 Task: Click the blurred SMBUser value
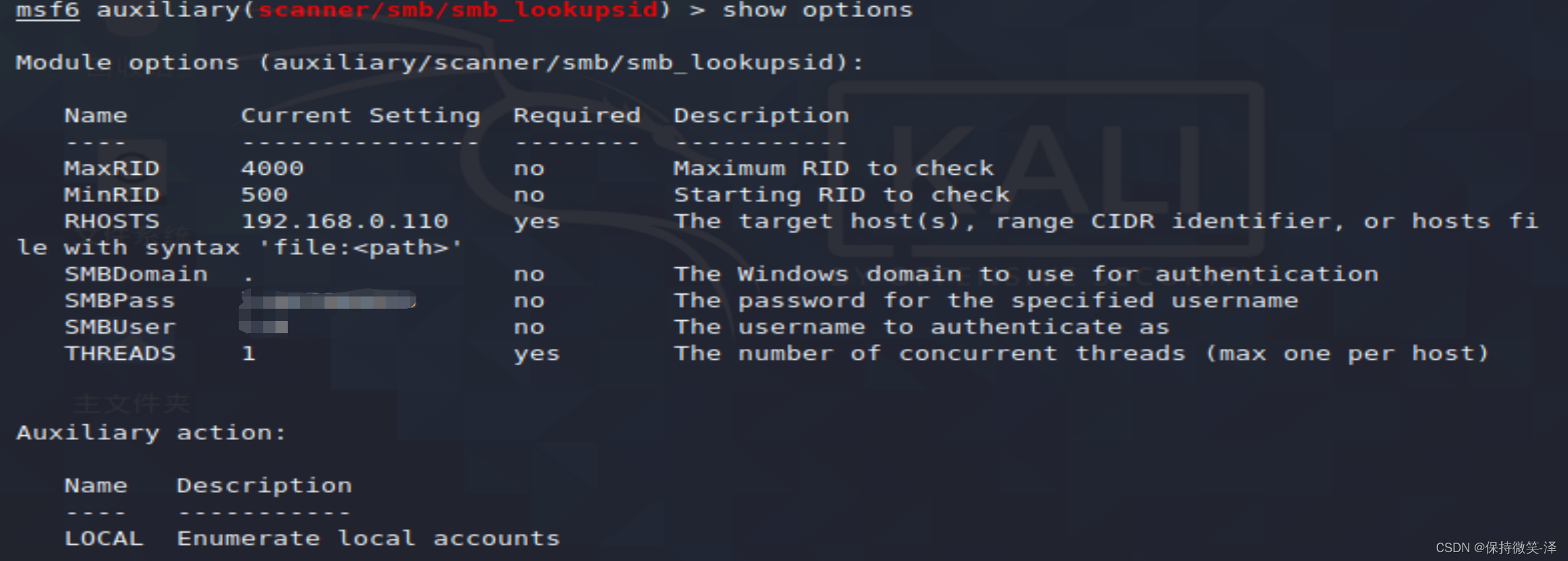(x=264, y=326)
